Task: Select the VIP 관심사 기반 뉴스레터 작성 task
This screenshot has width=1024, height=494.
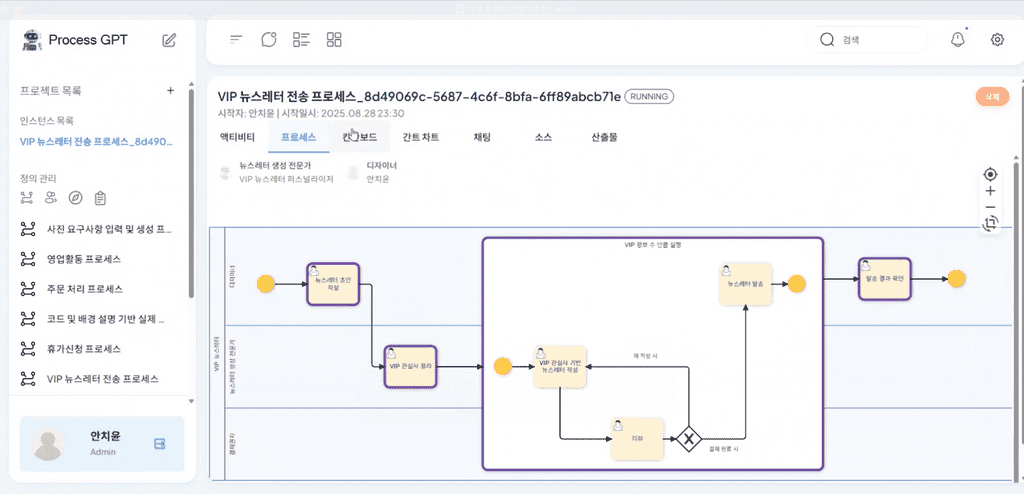Action: point(560,367)
